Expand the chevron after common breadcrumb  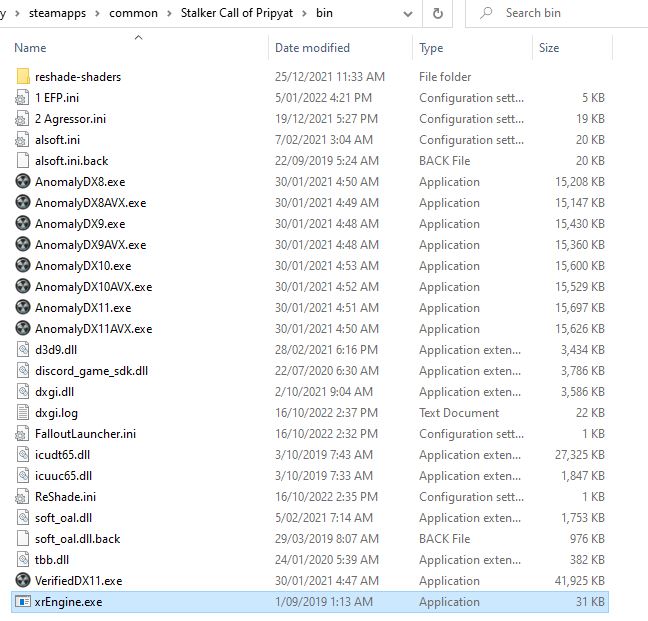169,13
